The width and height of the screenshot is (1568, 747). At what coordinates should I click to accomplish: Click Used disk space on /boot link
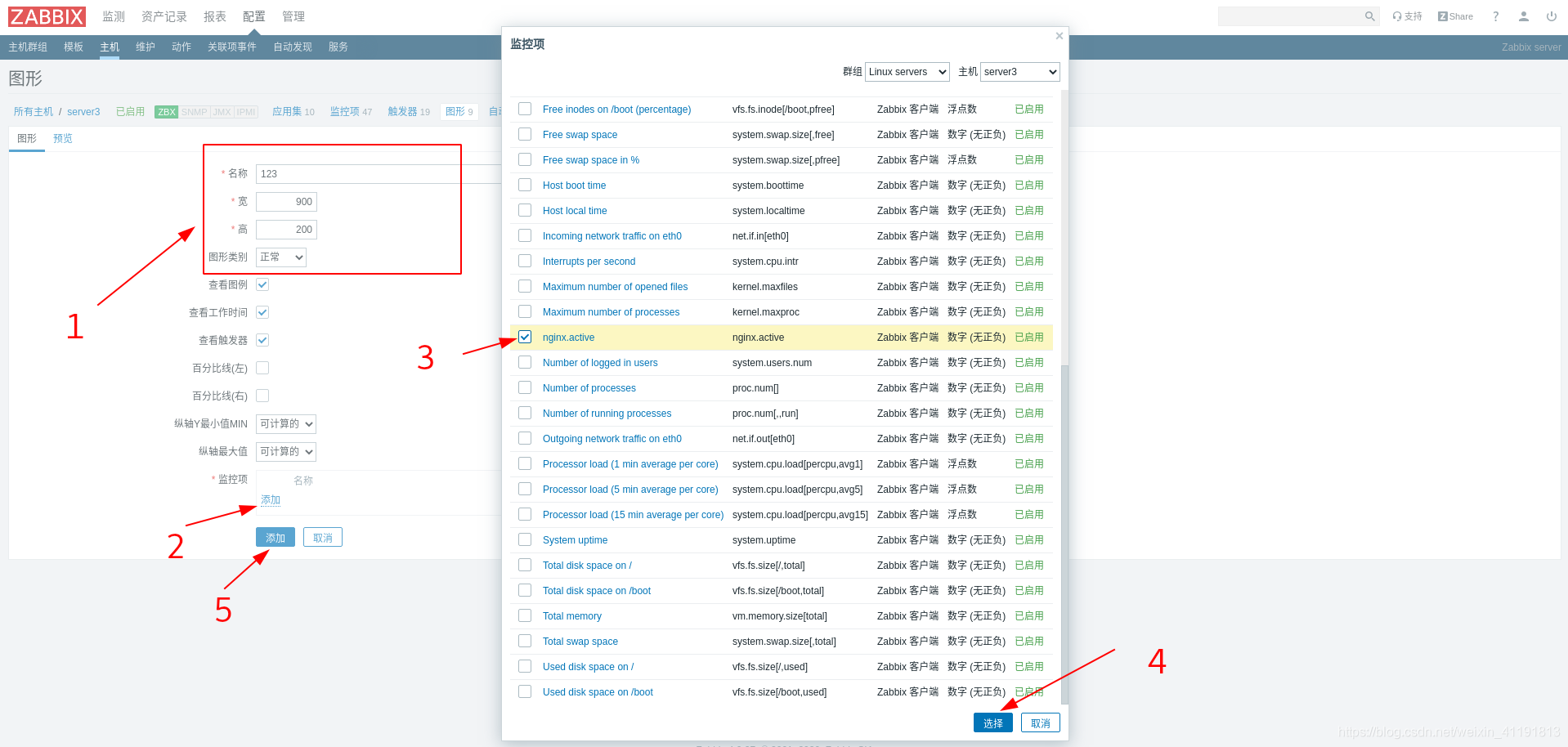tap(598, 692)
